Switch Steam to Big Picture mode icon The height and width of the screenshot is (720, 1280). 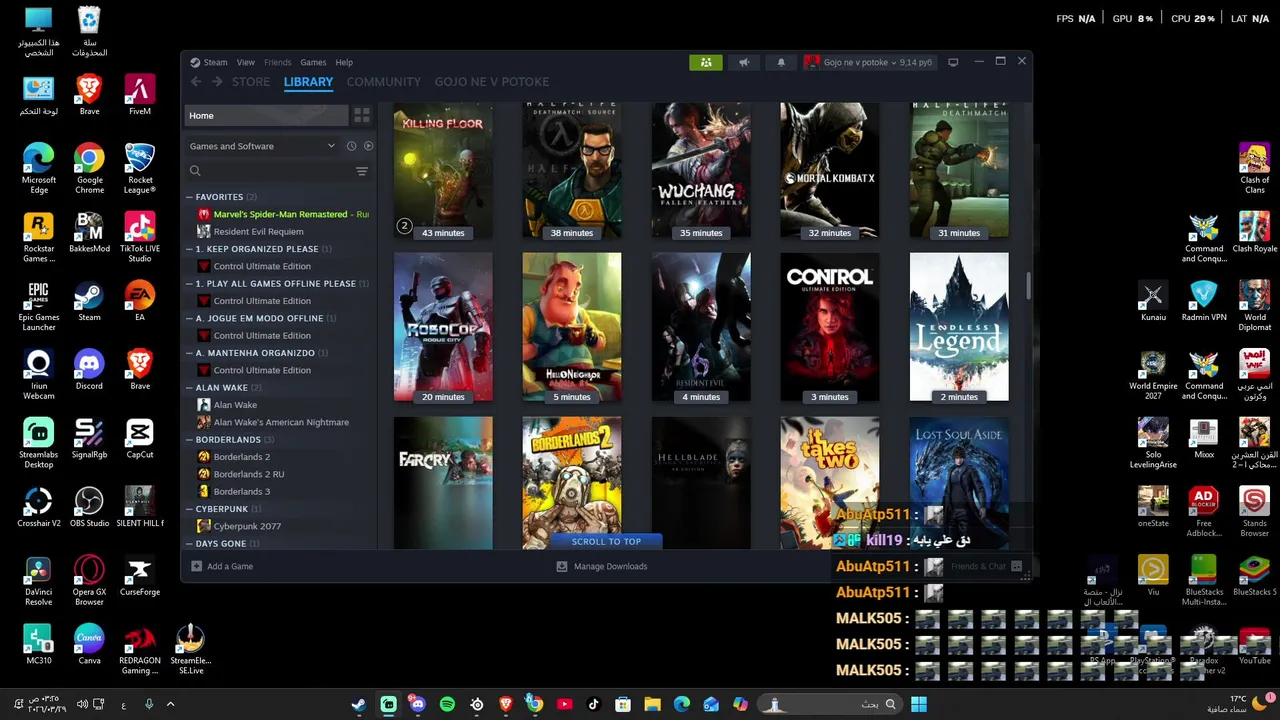point(953,62)
